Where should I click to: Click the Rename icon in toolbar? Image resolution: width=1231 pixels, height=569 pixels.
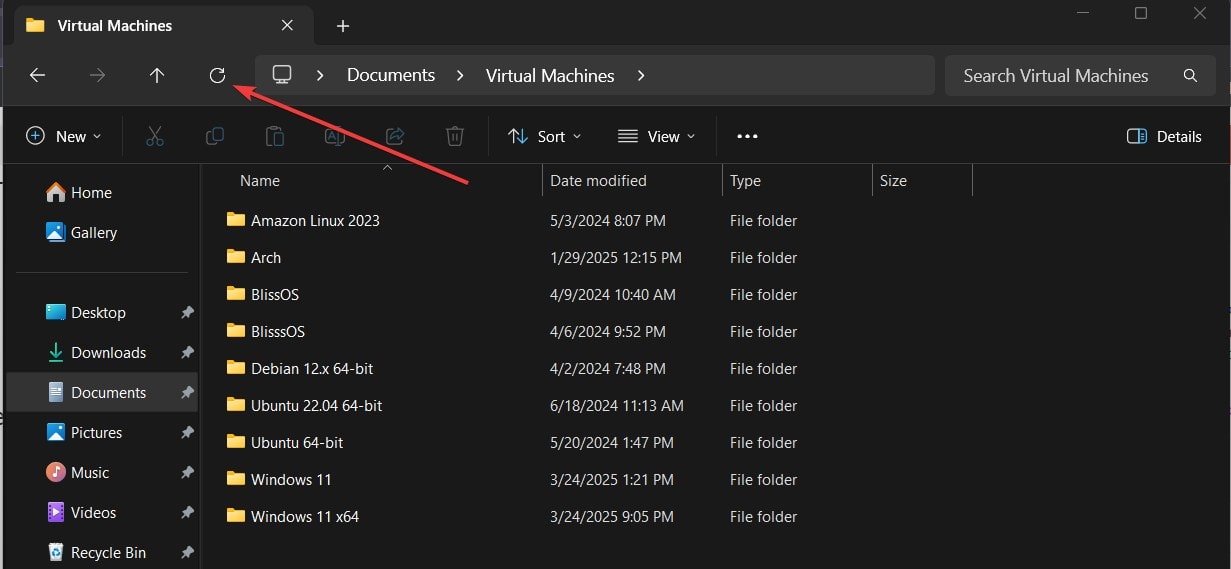point(334,137)
